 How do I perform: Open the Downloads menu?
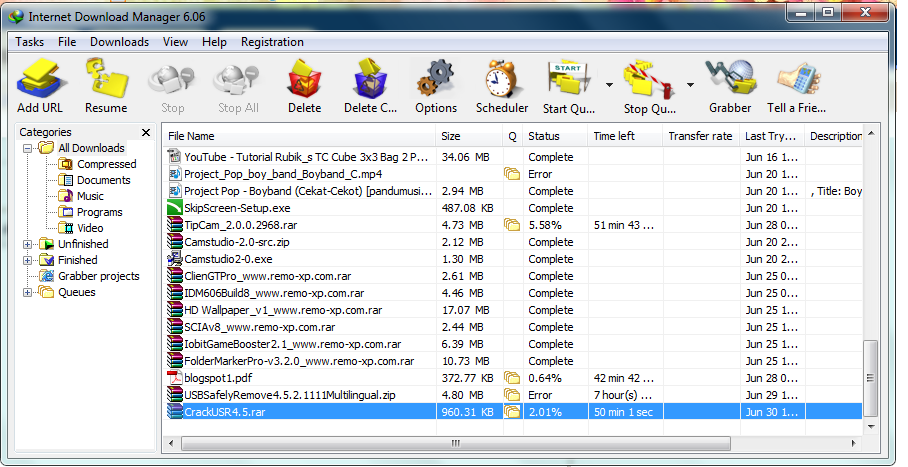tap(119, 42)
